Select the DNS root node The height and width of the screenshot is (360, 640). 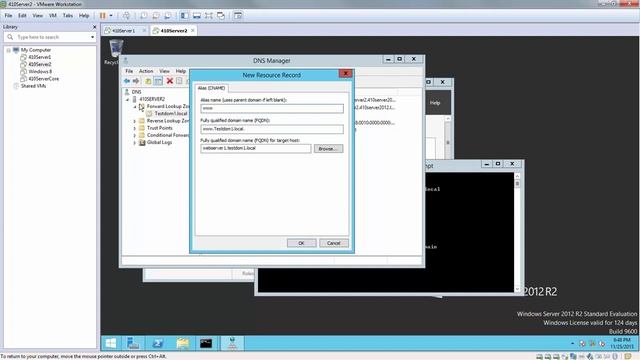pos(136,92)
